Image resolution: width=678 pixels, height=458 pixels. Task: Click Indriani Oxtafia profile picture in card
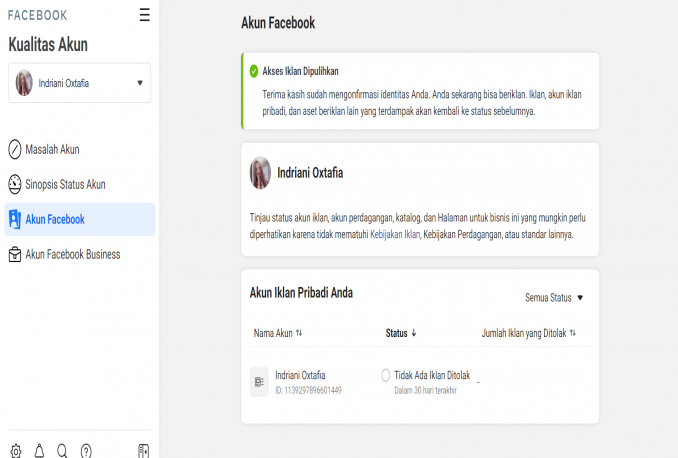pyautogui.click(x=260, y=172)
